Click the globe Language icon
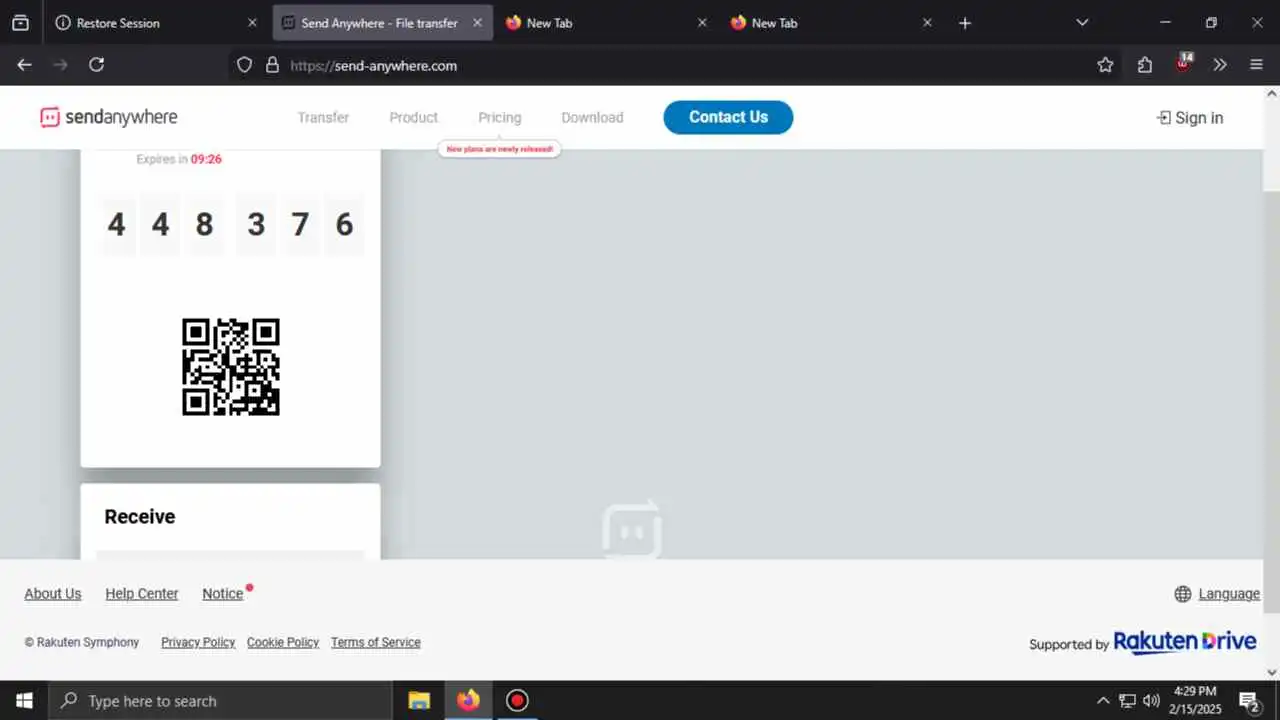The height and width of the screenshot is (720, 1280). click(1183, 594)
